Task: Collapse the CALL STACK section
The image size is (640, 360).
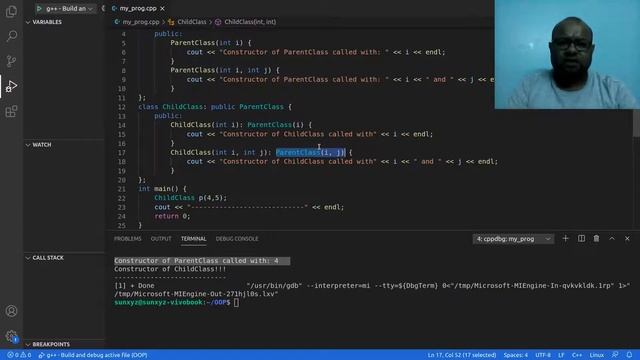Action: 48,258
